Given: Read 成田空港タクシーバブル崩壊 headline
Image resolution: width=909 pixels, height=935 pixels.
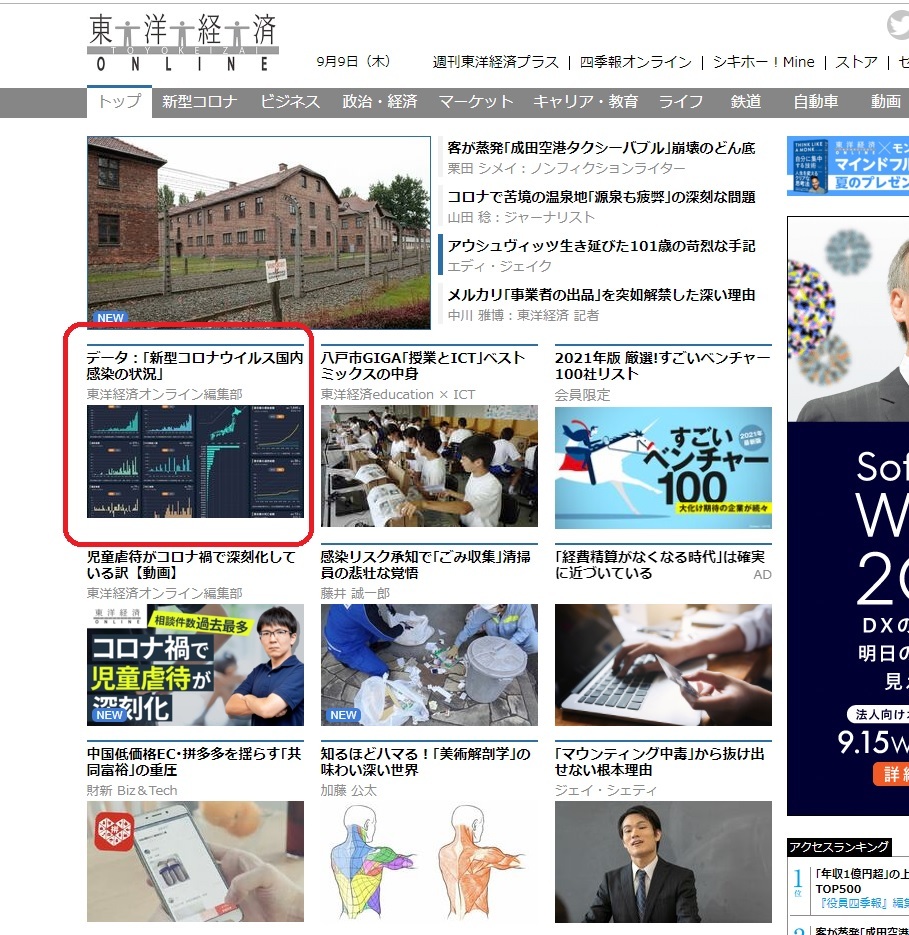Looking at the screenshot, I should (x=601, y=148).
